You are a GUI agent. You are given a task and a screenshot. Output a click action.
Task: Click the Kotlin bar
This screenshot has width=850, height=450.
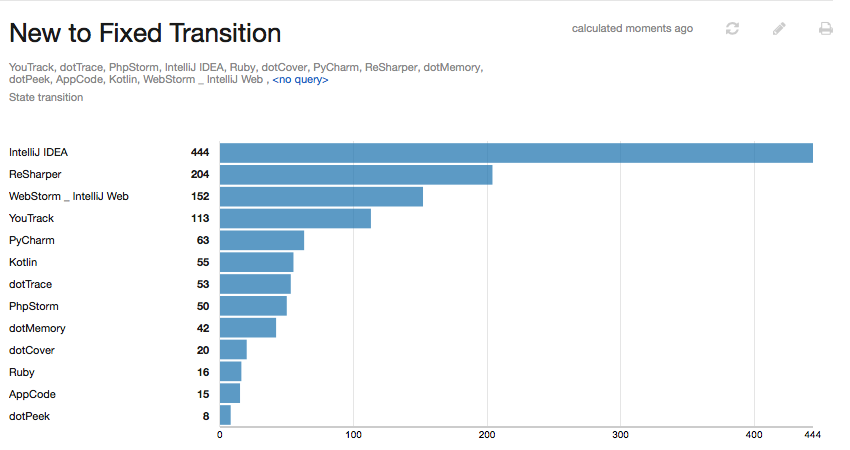(257, 263)
